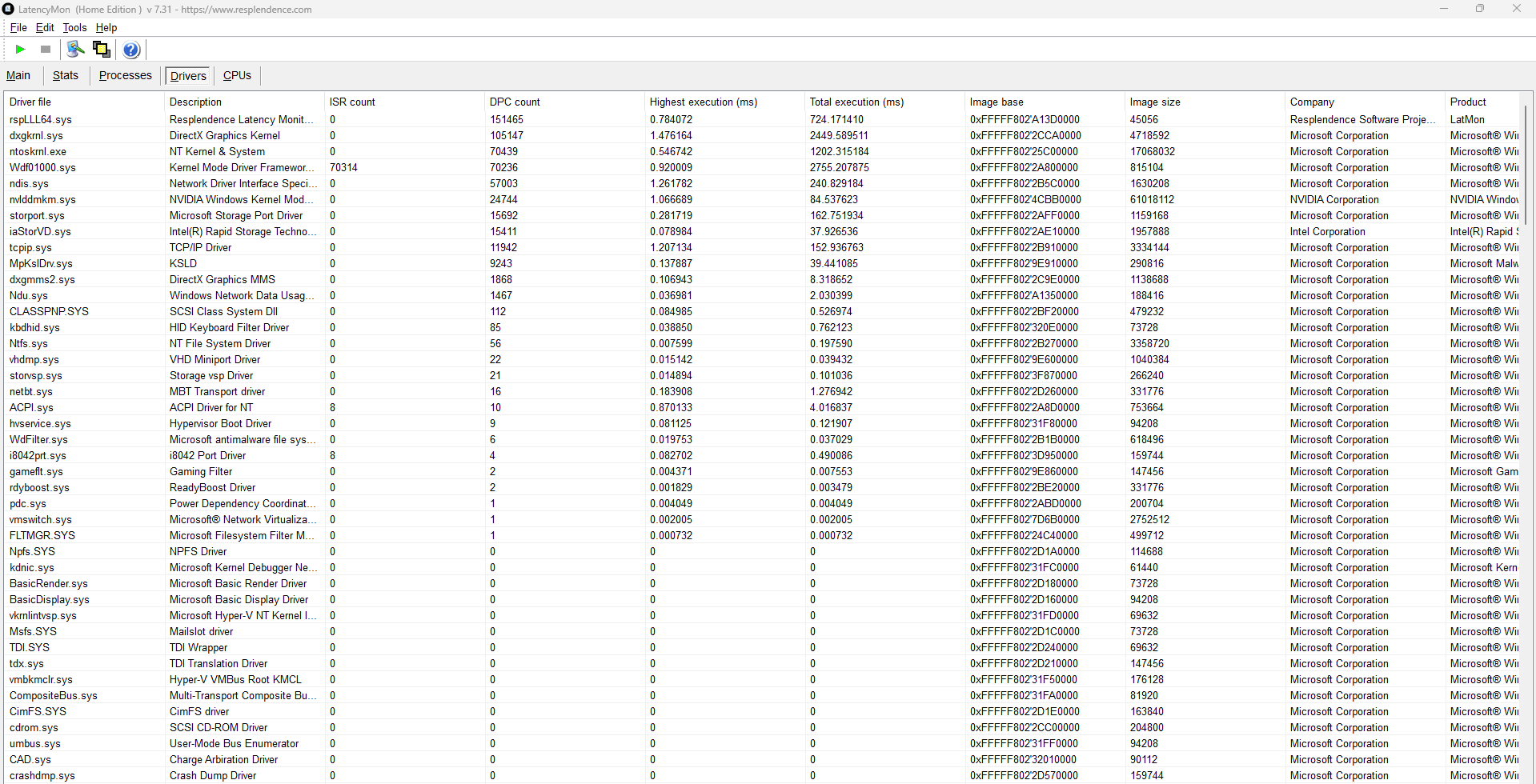Select the Drivers tab
The width and height of the screenshot is (1536, 784).
tap(188, 76)
